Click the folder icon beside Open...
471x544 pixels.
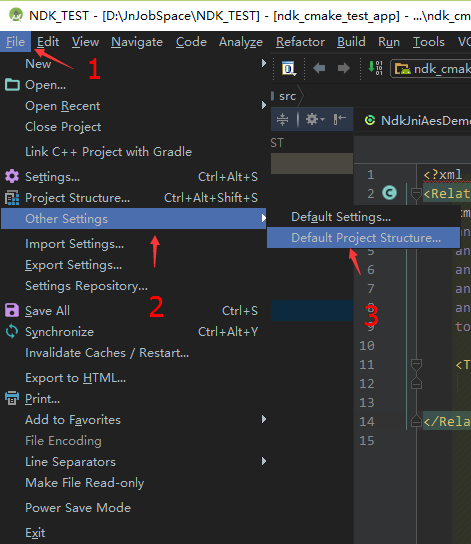(x=12, y=85)
